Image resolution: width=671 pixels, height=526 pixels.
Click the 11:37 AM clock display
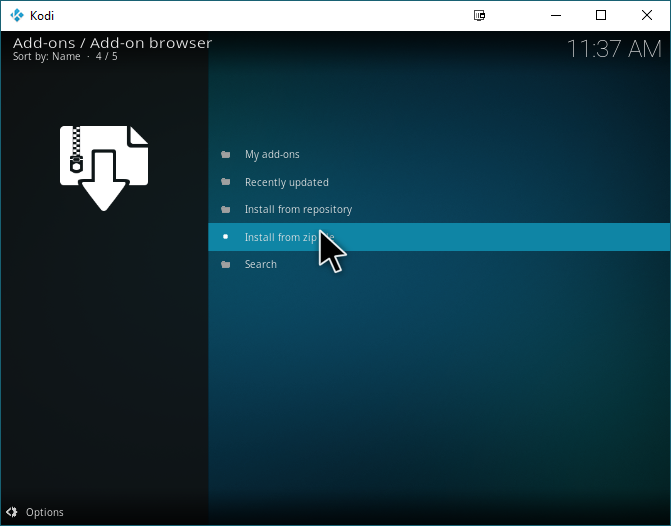(614, 49)
